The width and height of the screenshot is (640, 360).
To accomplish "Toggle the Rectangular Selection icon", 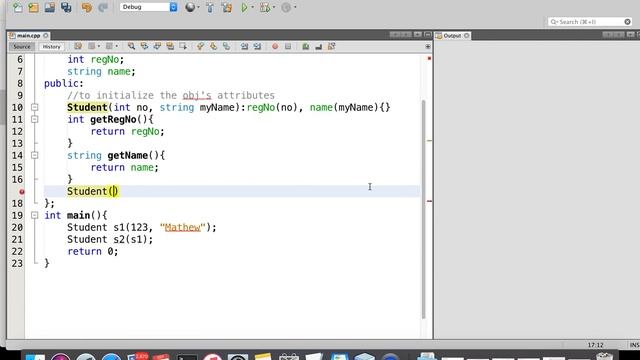I will [x=183, y=47].
